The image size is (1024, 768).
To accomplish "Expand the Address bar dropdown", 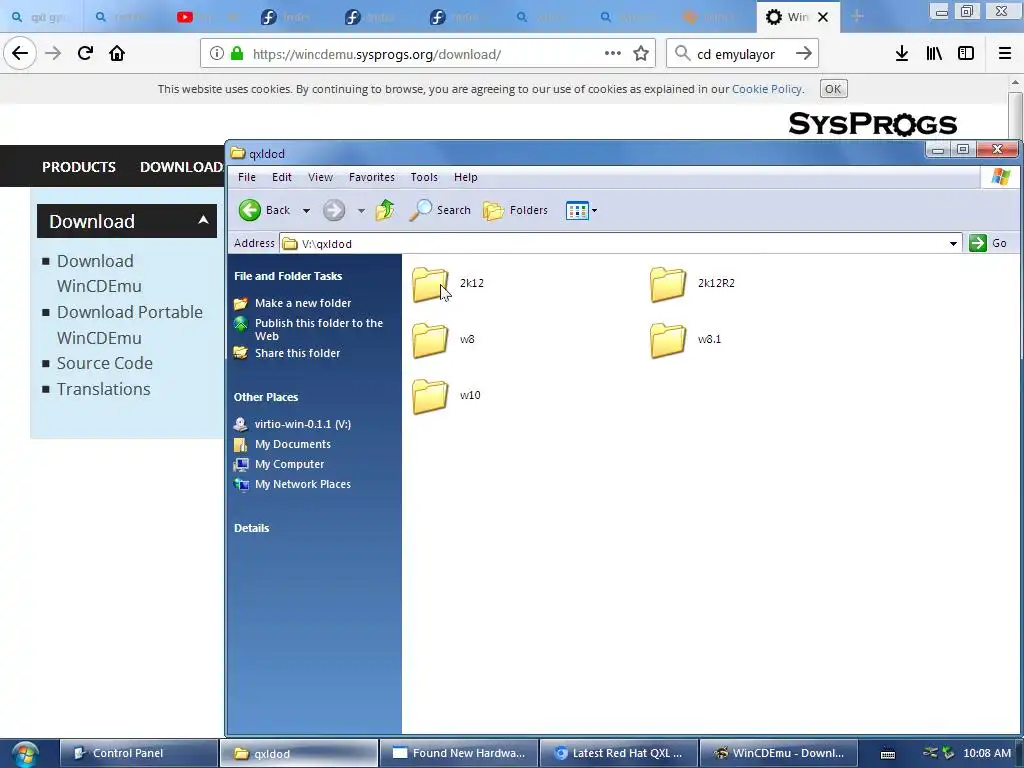I will tap(953, 244).
